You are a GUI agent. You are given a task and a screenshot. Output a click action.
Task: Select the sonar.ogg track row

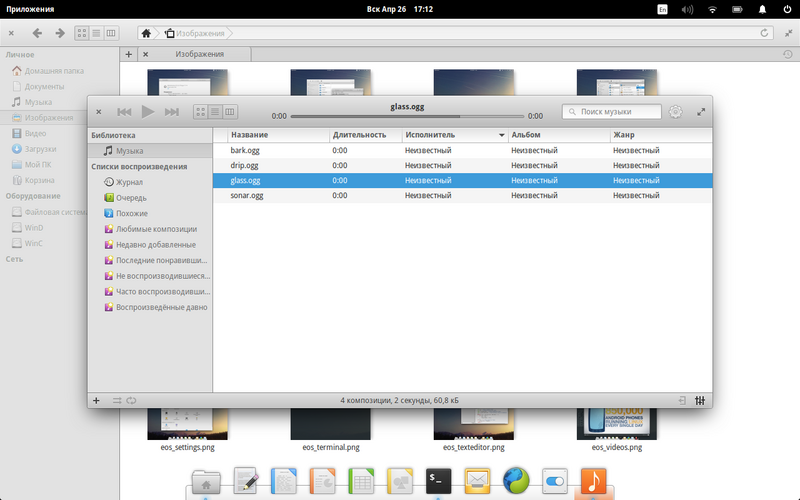pyautogui.click(x=462, y=195)
